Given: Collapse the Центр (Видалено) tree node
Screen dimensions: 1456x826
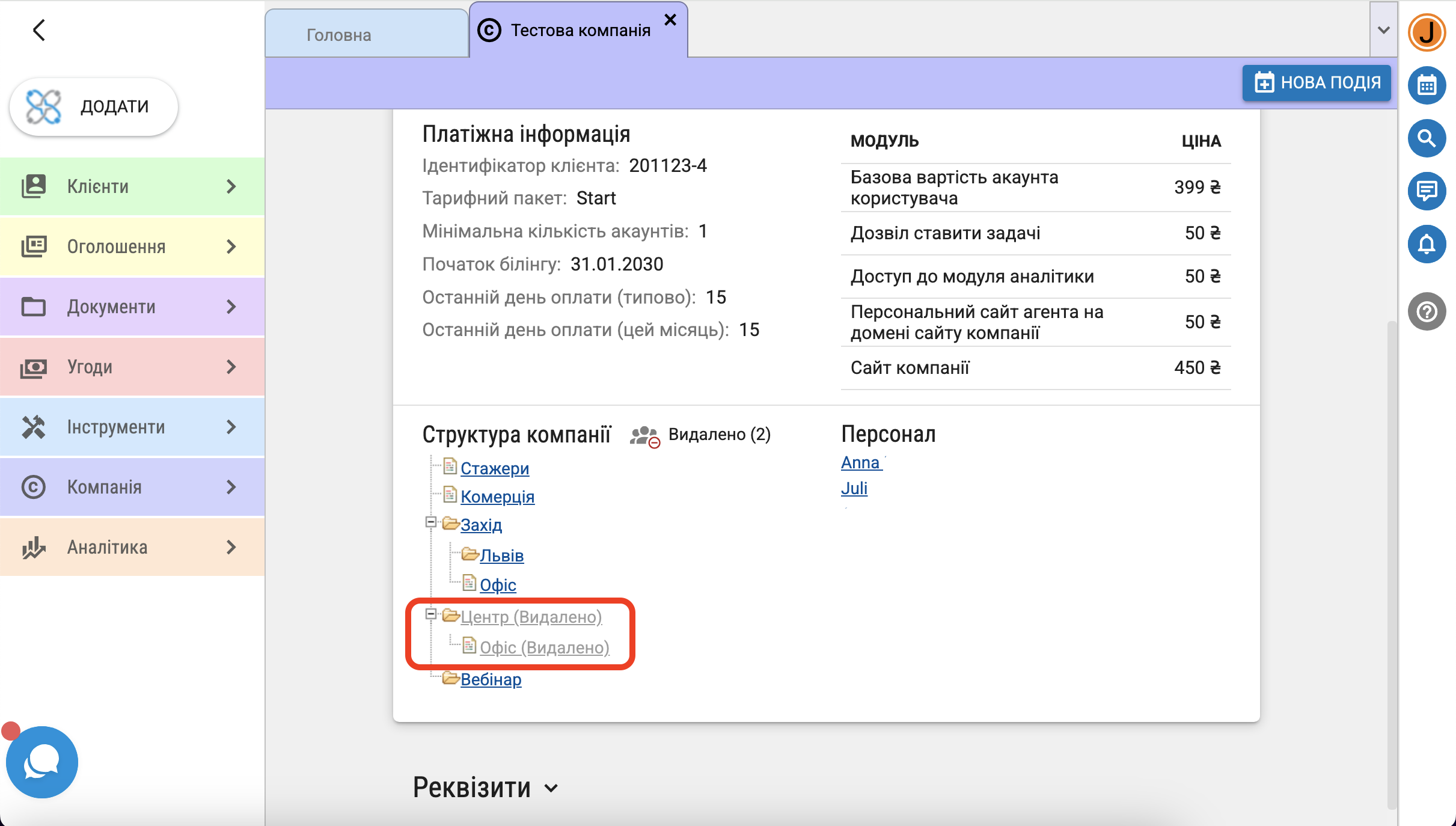Looking at the screenshot, I should click(x=430, y=614).
